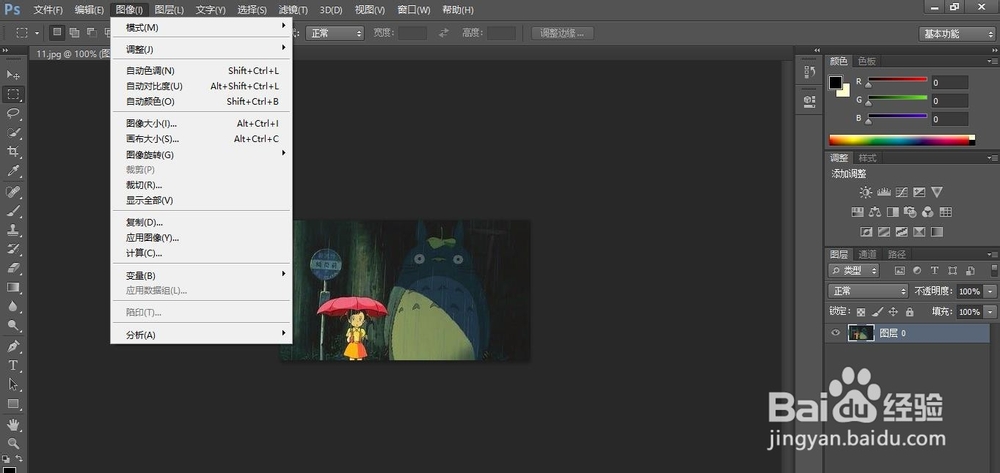Select the Move tool
This screenshot has width=1000, height=473.
[x=13, y=75]
